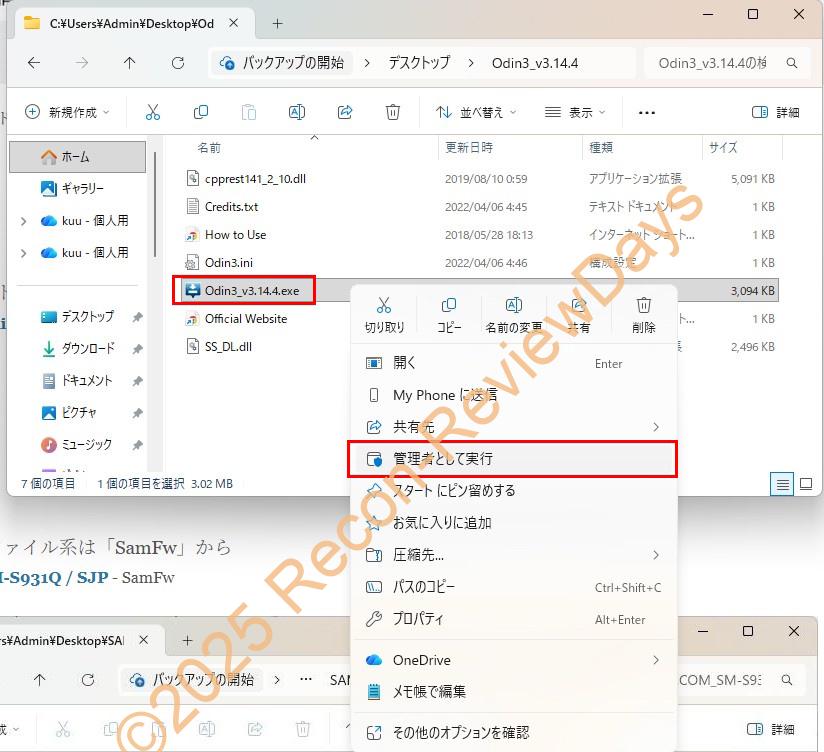824x752 pixels.
Task: Open ダウンロード in the sidebar
Action: (x=87, y=348)
